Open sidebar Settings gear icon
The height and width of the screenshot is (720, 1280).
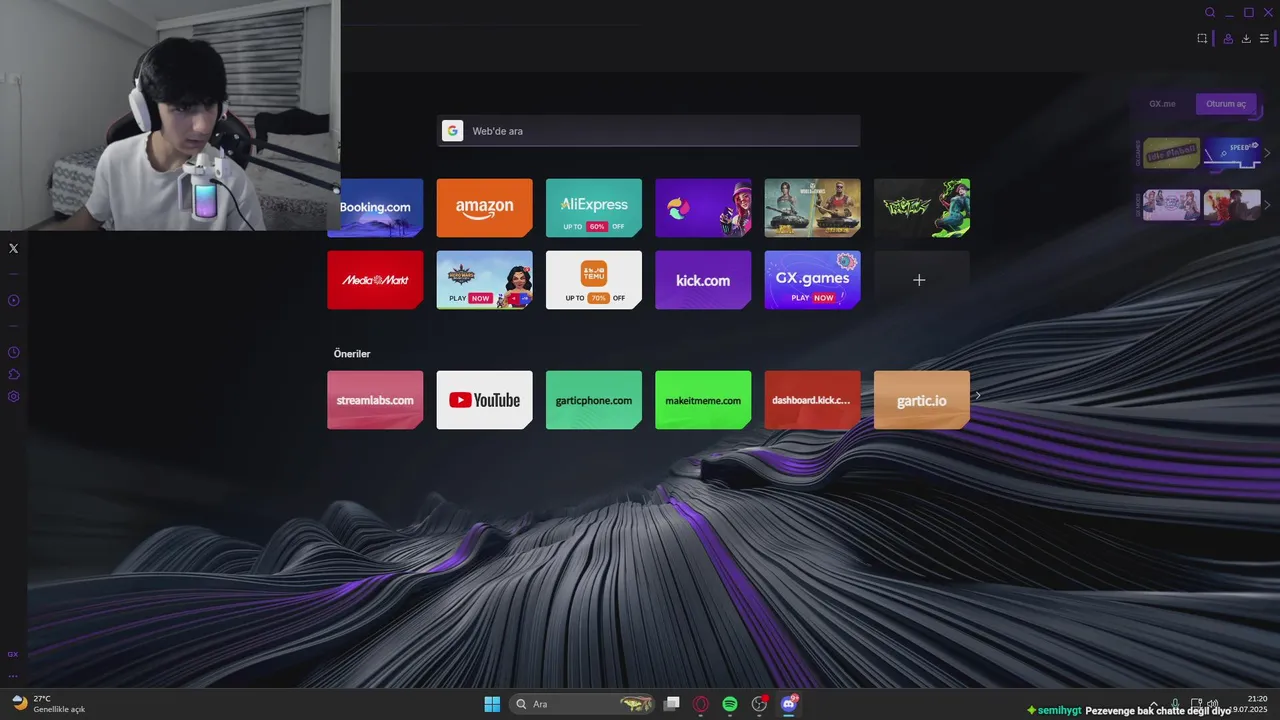click(13, 396)
